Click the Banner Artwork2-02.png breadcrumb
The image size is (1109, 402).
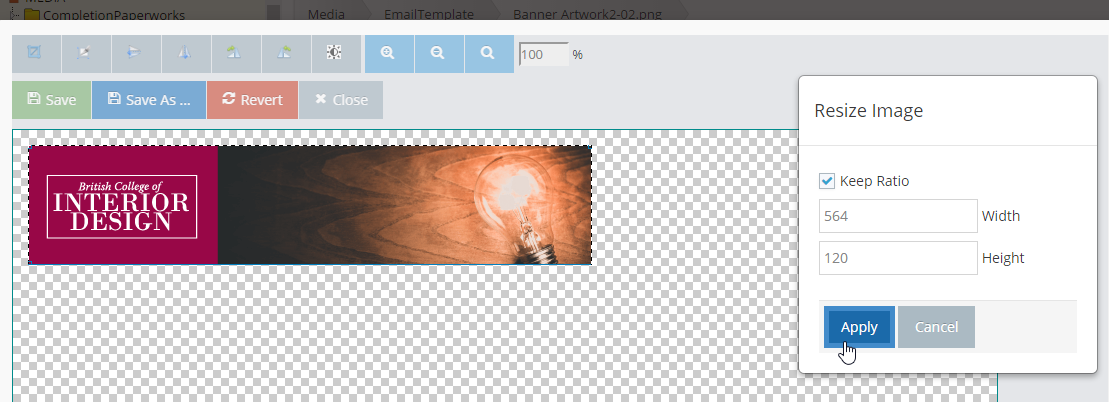[x=587, y=13]
